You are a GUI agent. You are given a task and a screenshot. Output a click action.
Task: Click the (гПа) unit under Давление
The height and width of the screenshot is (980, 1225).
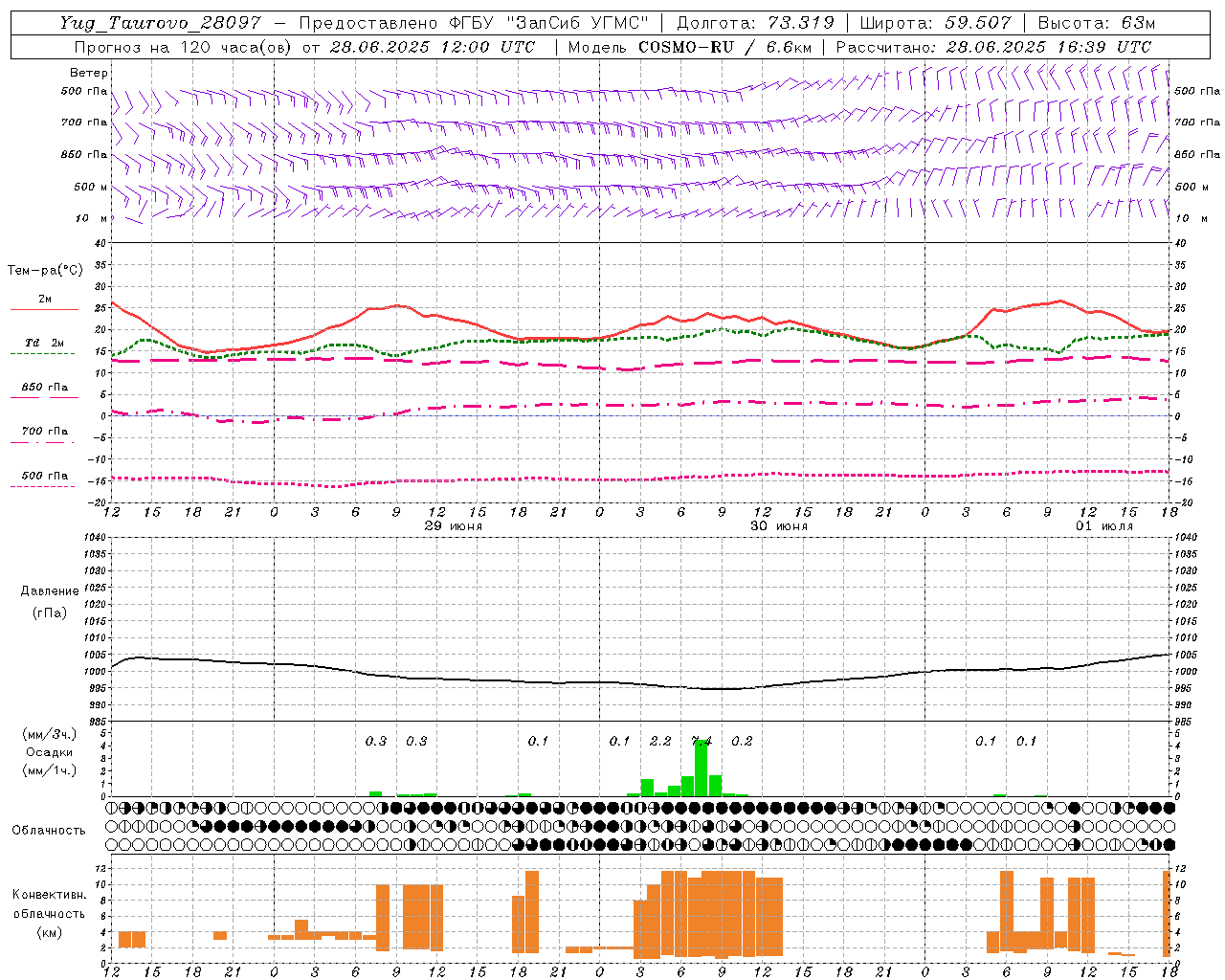(50, 612)
